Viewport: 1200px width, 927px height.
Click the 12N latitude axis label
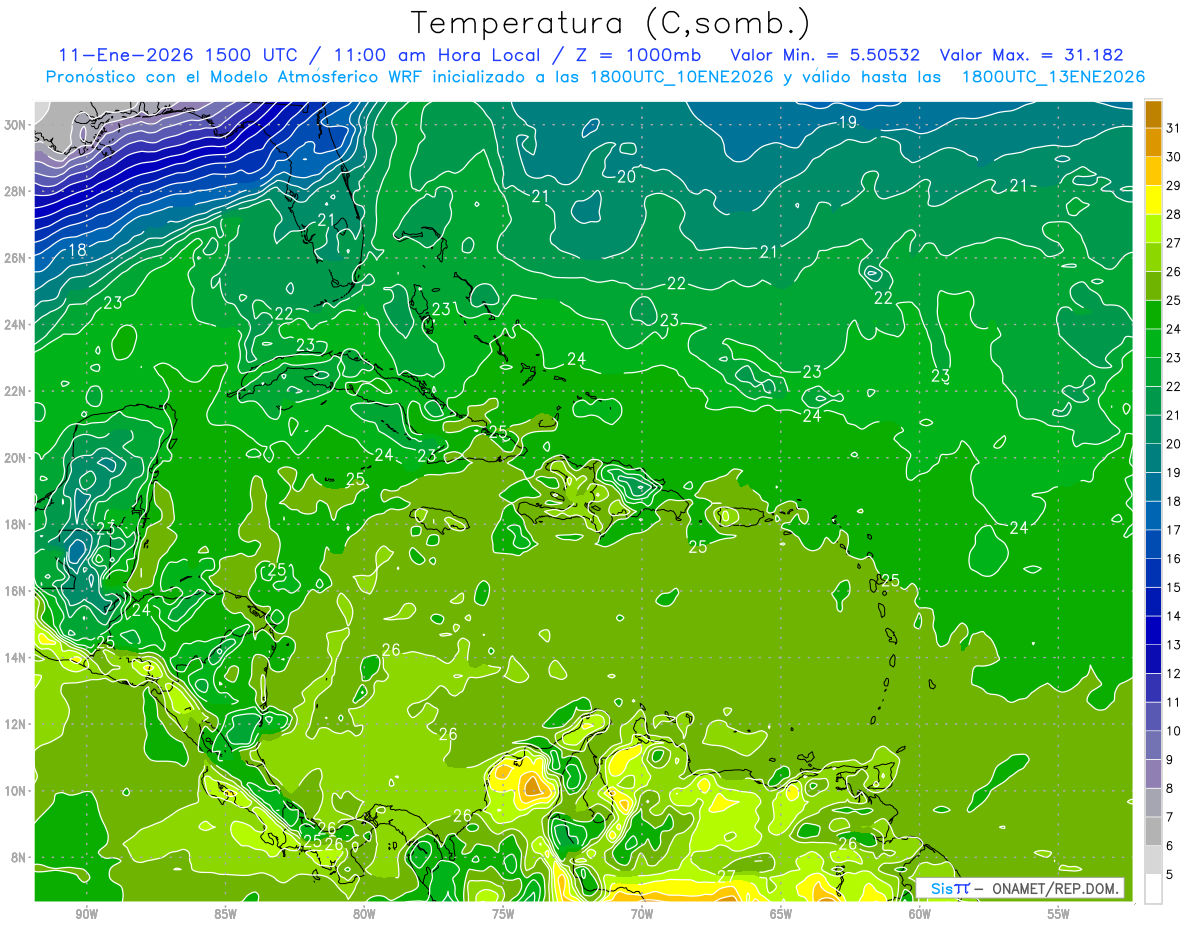point(14,724)
